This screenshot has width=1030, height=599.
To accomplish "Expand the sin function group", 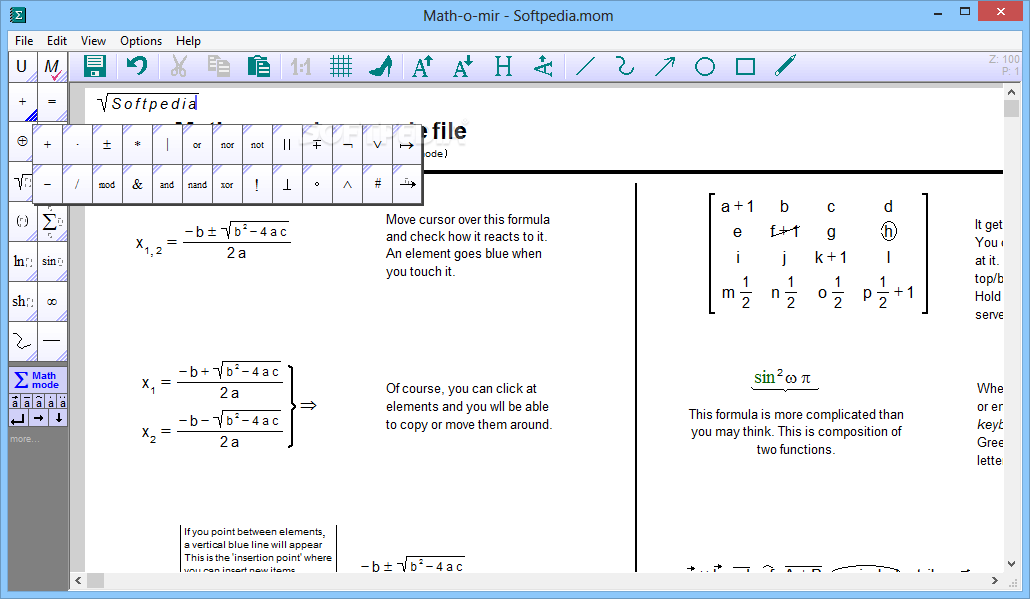I will tap(52, 261).
